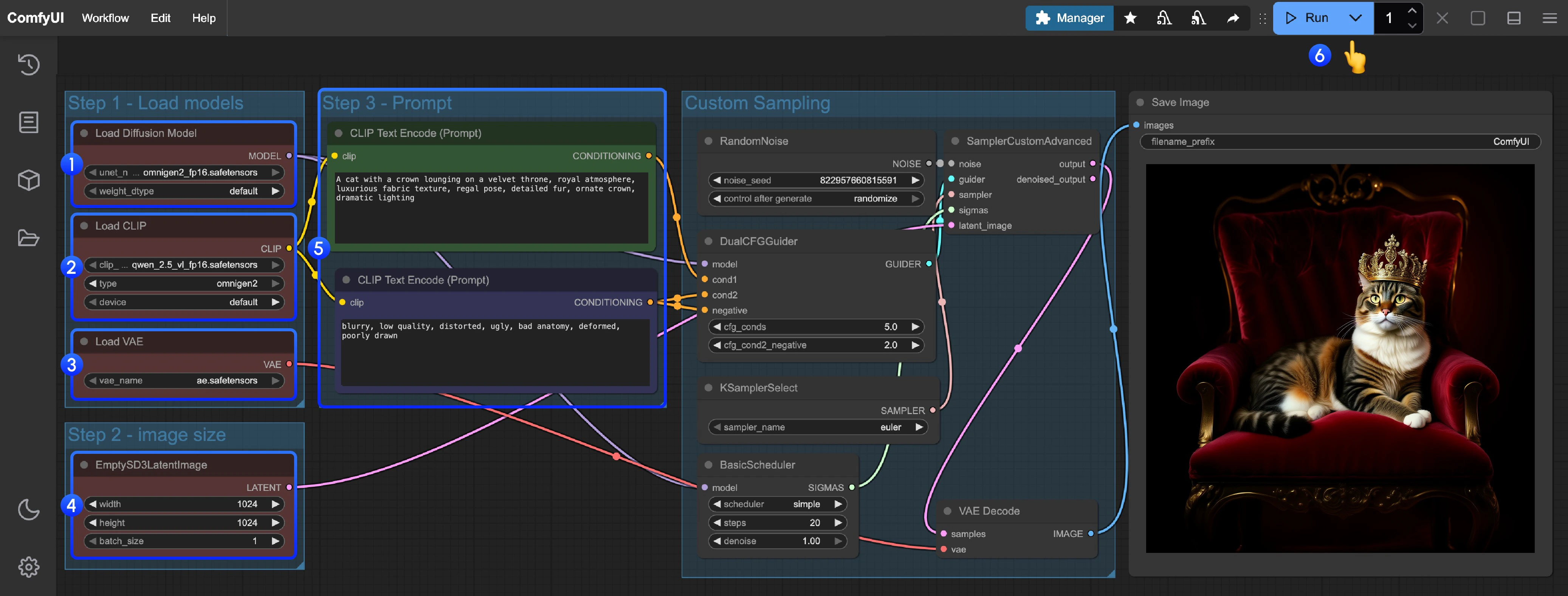Open the Help menu item
The height and width of the screenshot is (596, 1568).
[203, 18]
